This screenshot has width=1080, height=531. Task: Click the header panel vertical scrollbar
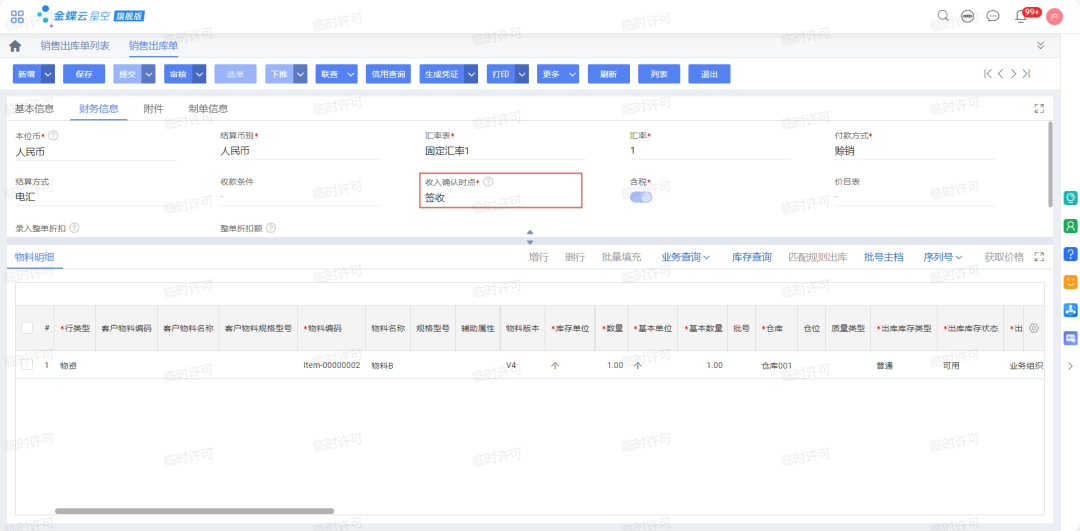(1049, 164)
